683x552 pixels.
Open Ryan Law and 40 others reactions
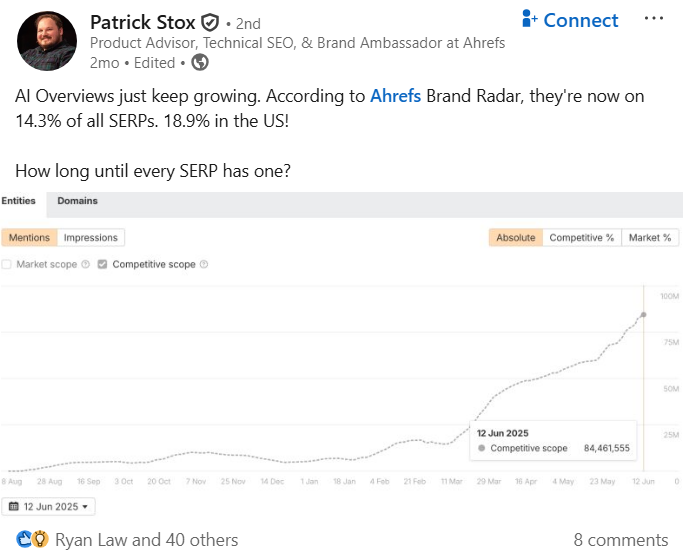(x=146, y=540)
